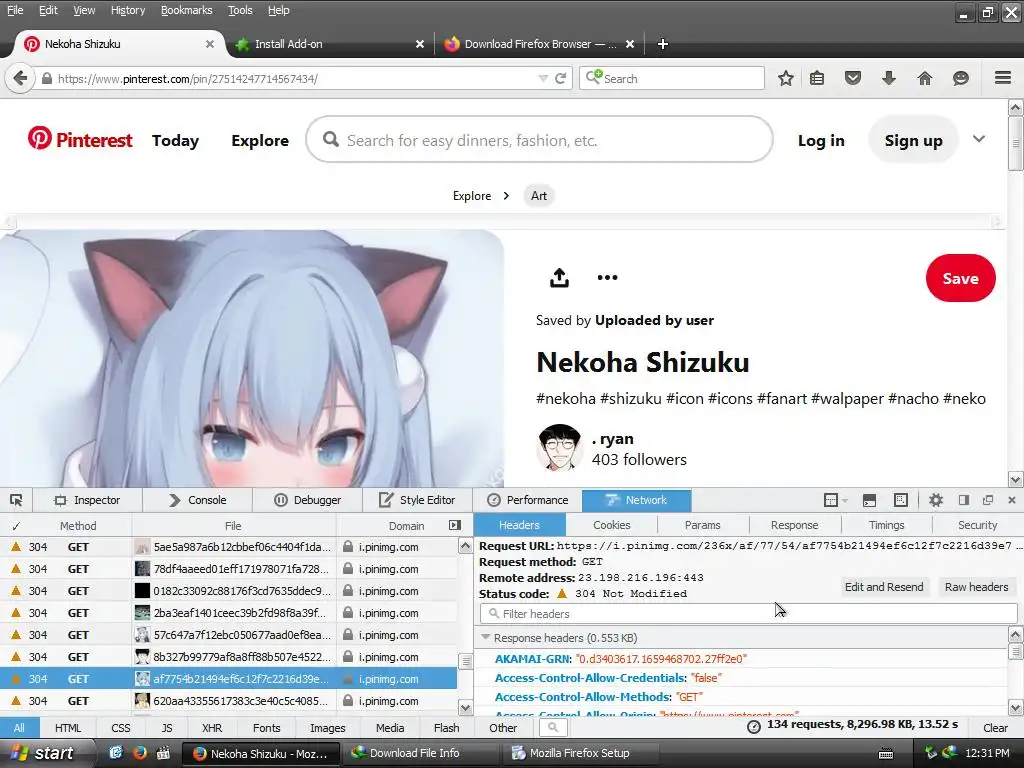Close the Nekoha Shizuku browser tab

[x=209, y=44]
